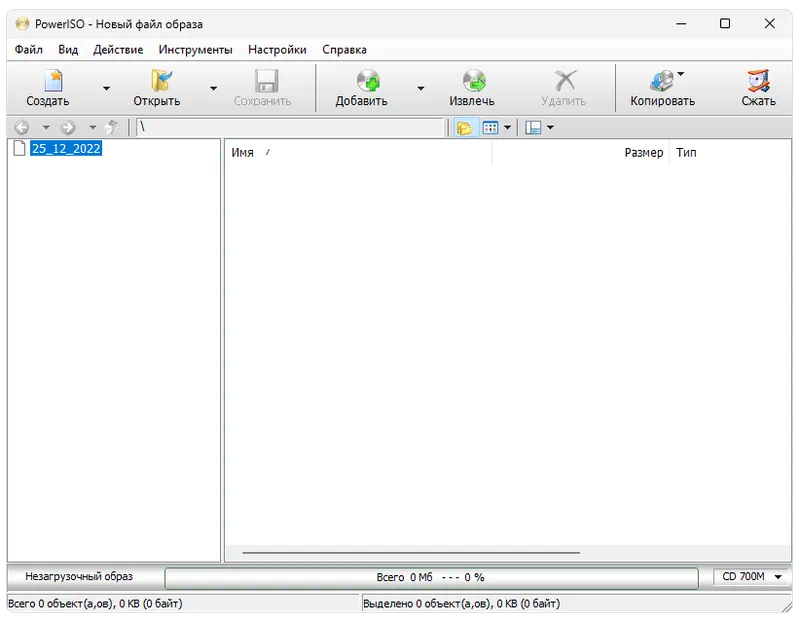800x622 pixels.
Task: Sort by the Имя column header
Action: click(x=357, y=153)
